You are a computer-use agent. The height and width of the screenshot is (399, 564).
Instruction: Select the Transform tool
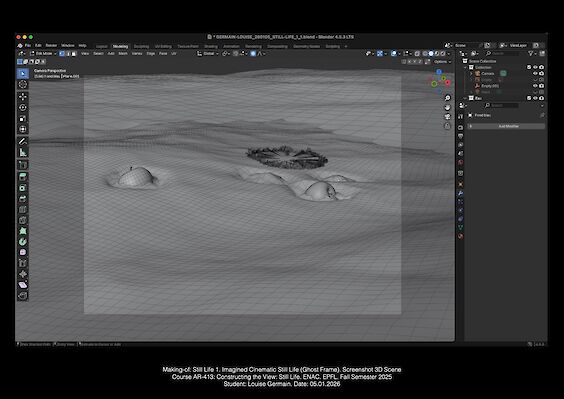click(x=23, y=129)
